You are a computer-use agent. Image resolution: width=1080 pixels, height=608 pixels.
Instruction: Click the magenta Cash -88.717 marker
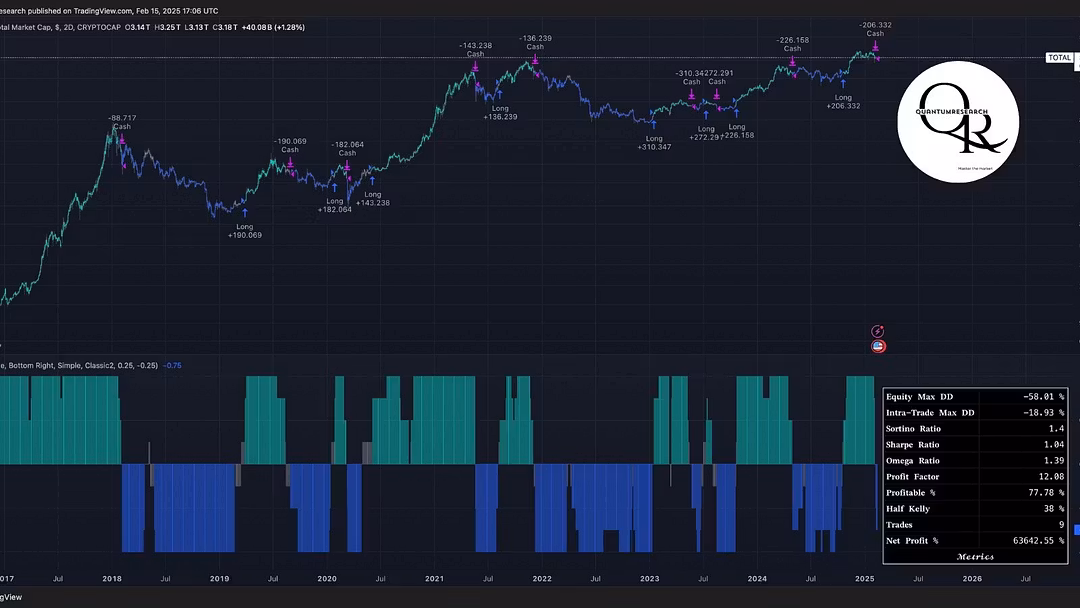pyautogui.click(x=122, y=139)
